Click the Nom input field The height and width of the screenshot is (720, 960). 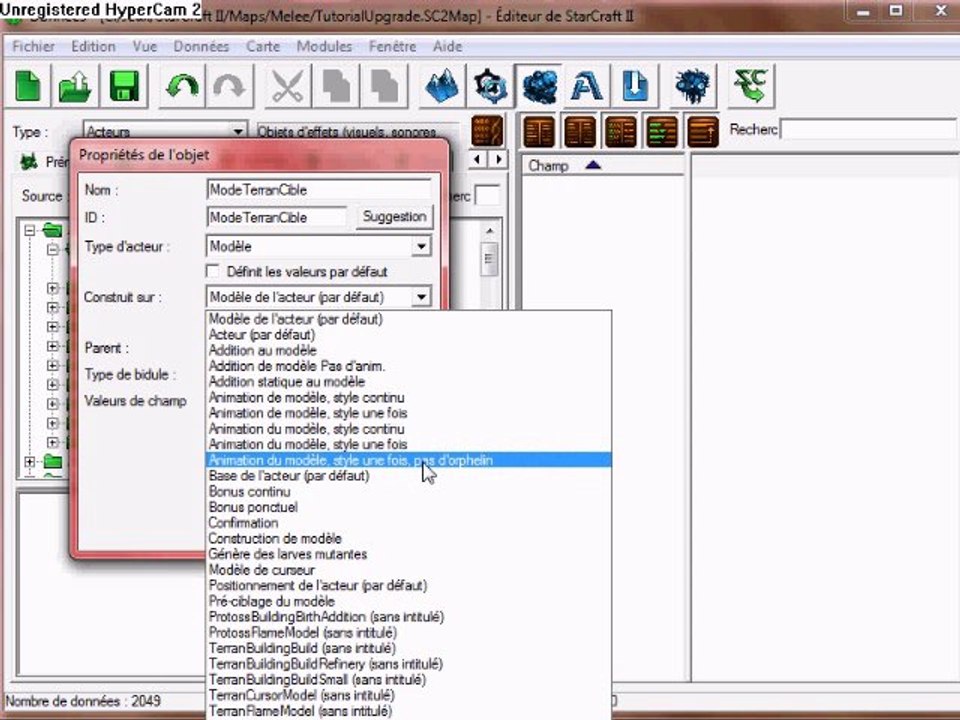tap(319, 190)
